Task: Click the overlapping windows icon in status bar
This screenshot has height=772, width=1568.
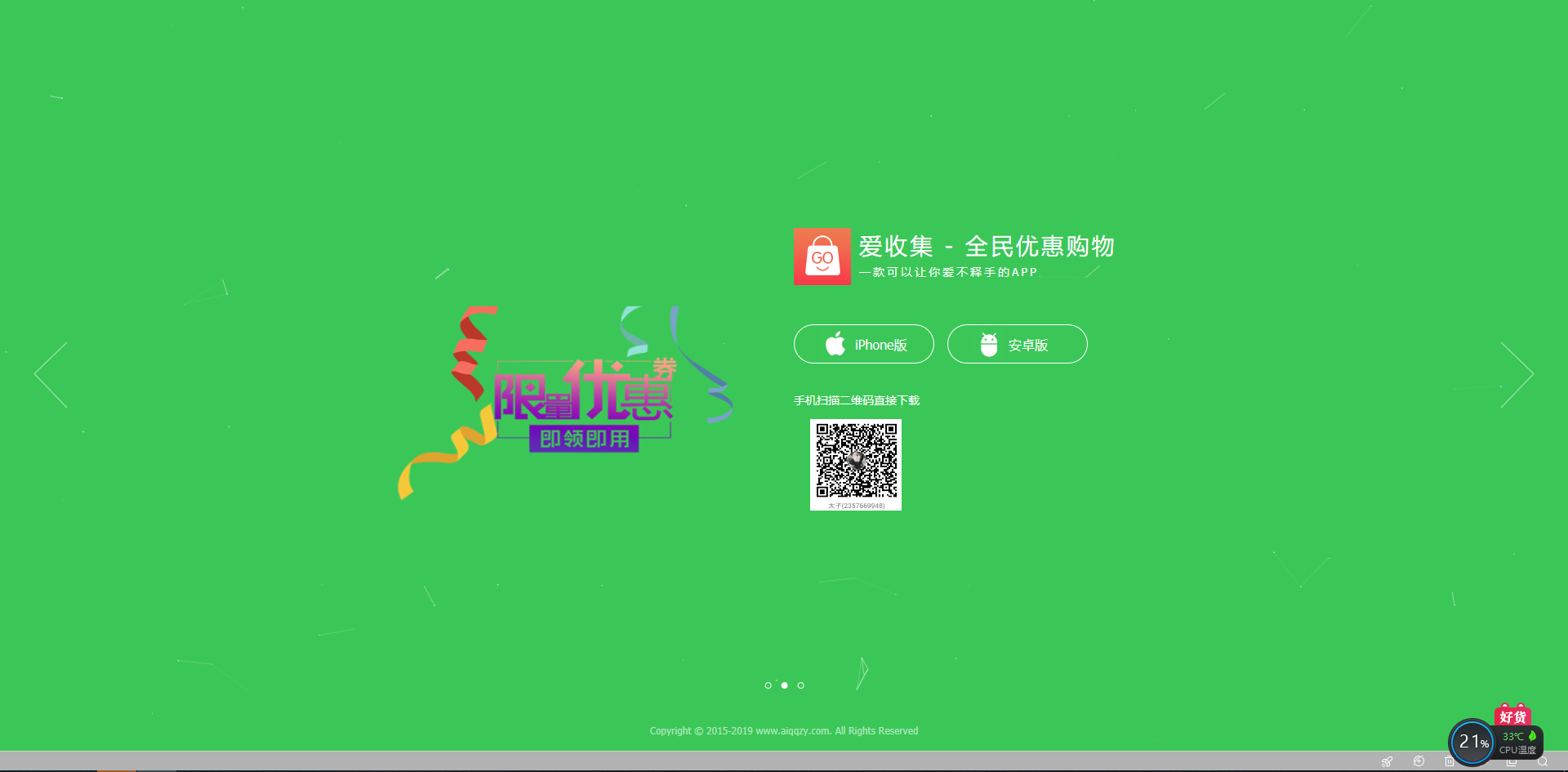Action: (x=1512, y=763)
